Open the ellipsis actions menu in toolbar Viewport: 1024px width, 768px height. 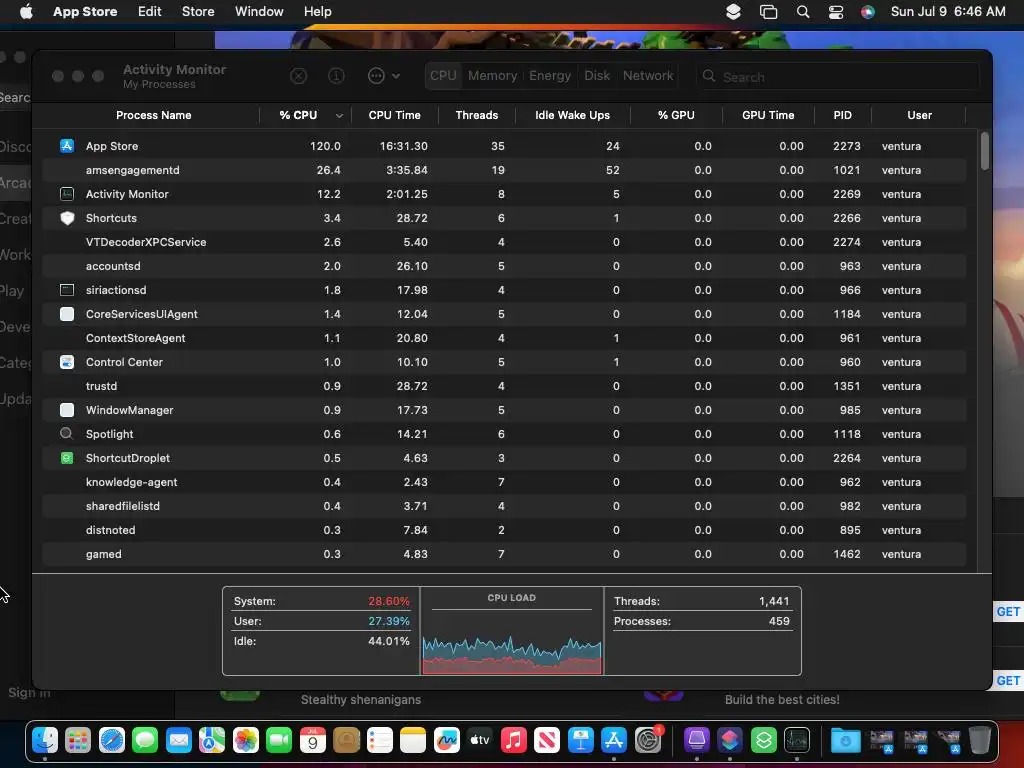[383, 76]
